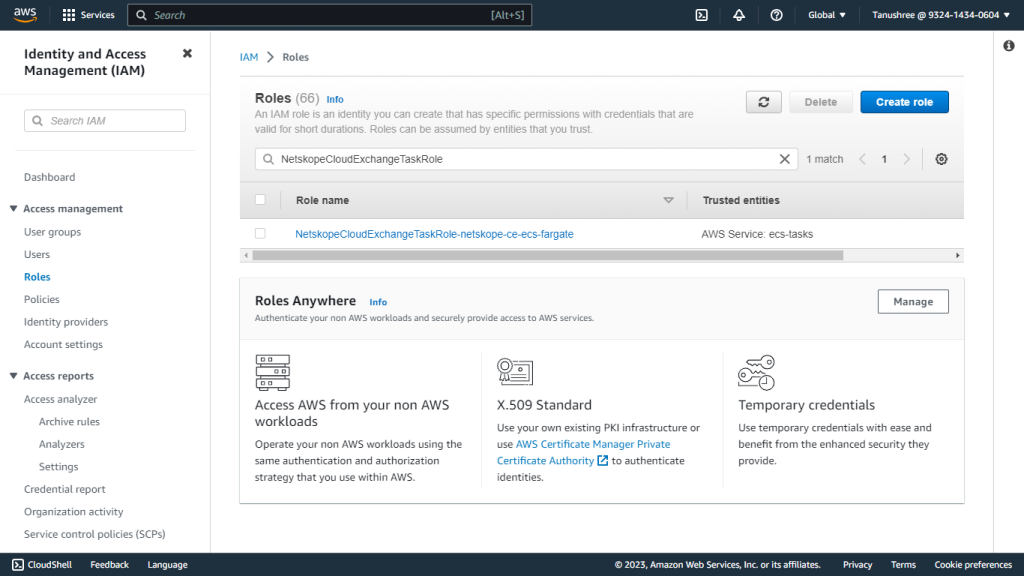Open the CloudShell terminal icon in top bar

(701, 15)
